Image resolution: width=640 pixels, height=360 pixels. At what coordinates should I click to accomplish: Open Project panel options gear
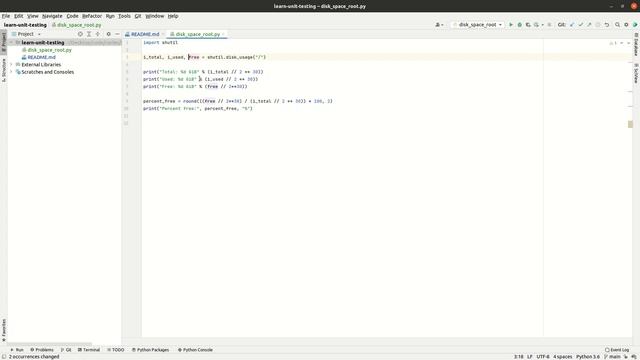109,34
